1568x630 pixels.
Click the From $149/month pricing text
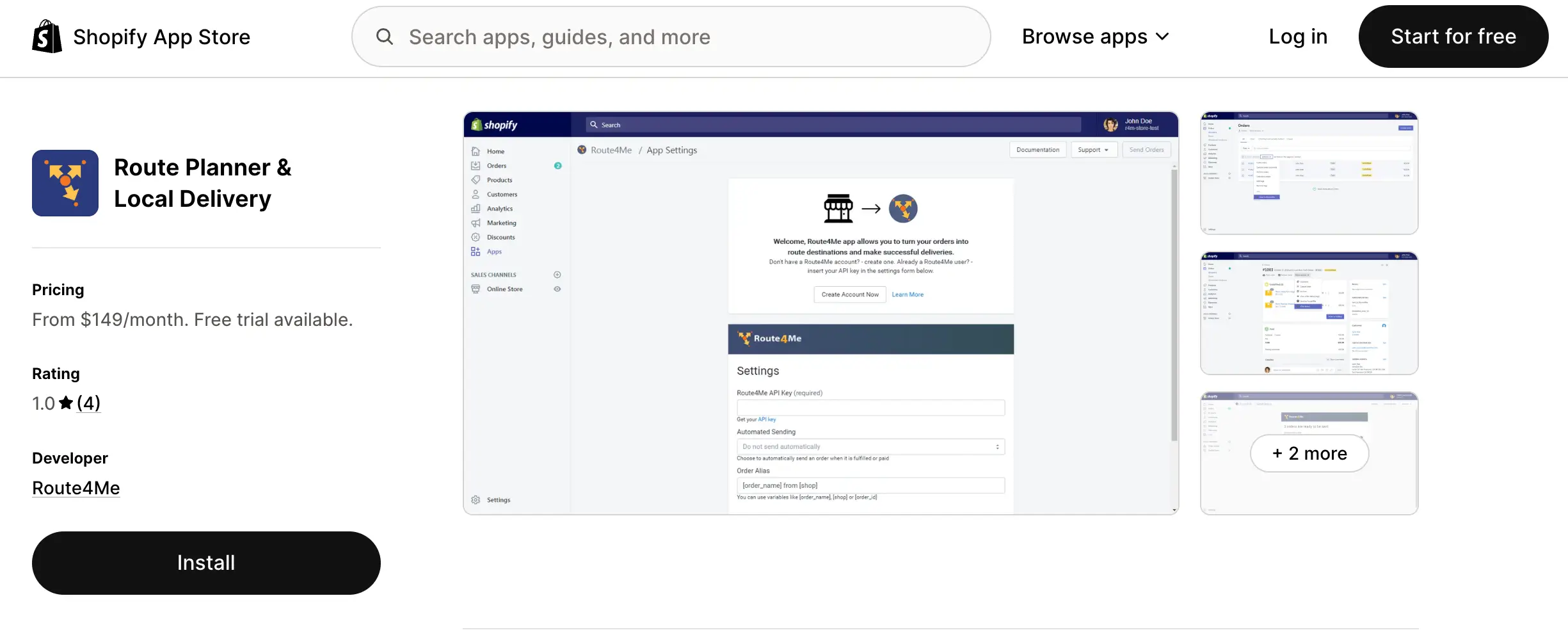click(193, 319)
